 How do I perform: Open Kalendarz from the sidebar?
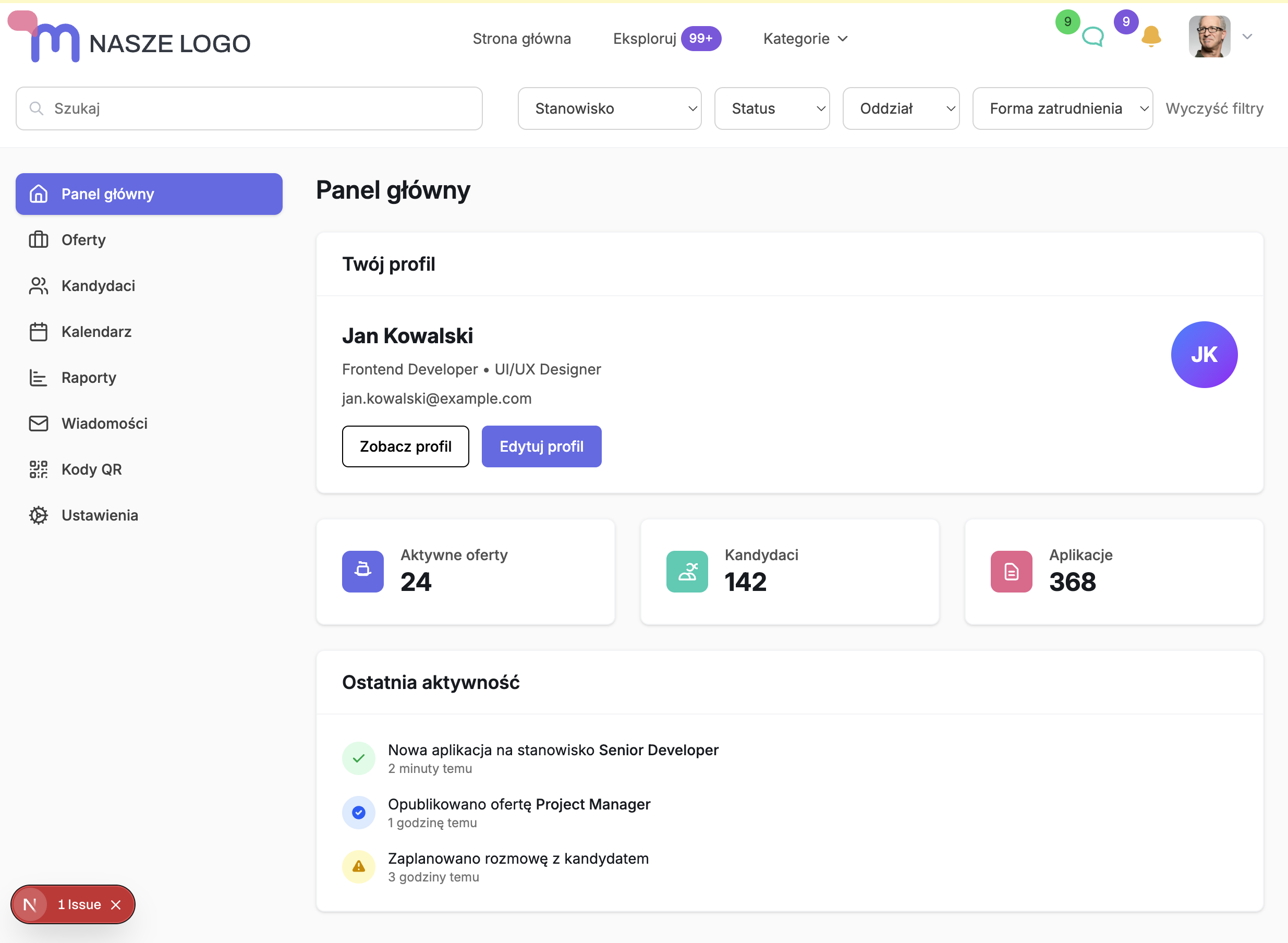(96, 332)
